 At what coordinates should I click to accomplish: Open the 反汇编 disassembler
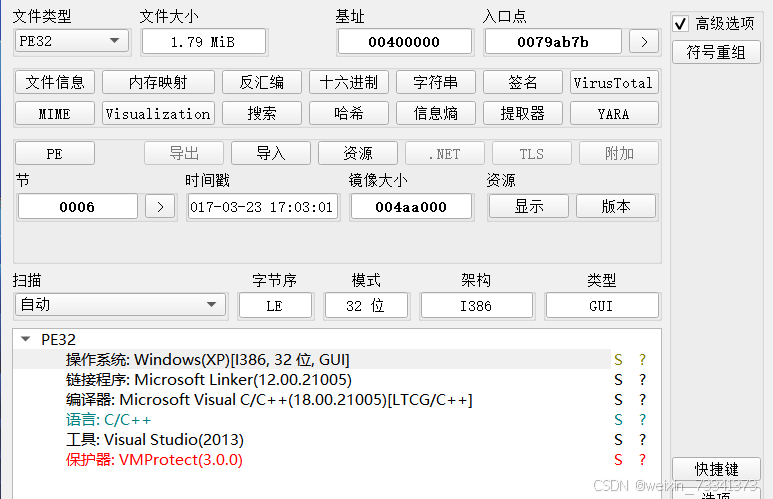pos(262,82)
